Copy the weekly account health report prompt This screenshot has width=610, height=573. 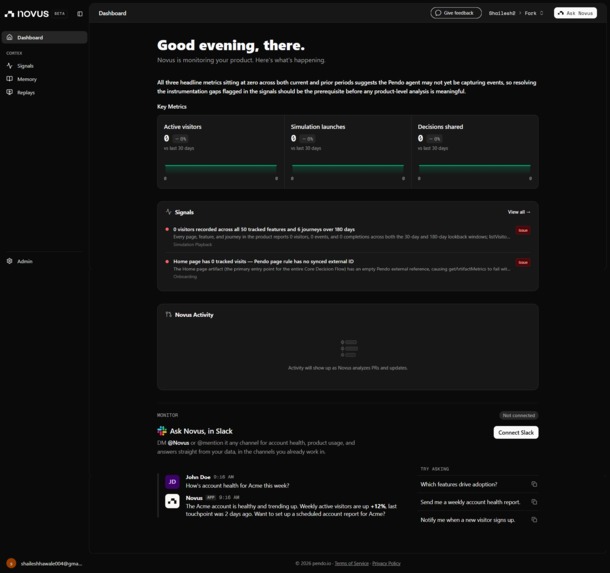(x=534, y=502)
